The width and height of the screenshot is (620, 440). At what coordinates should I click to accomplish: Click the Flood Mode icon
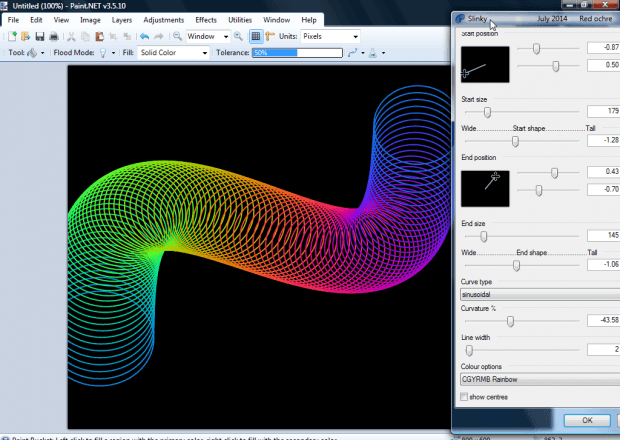tap(102, 52)
